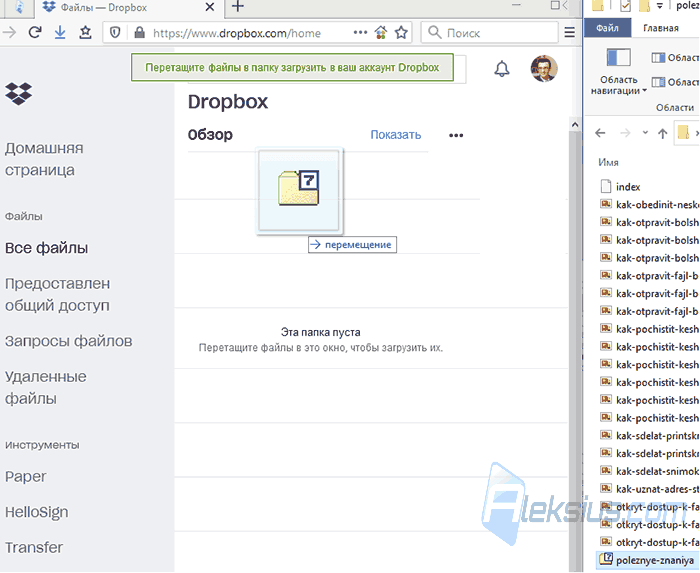Click the kak-uznat-adres-st image icon
This screenshot has width=700, height=573.
[606, 488]
